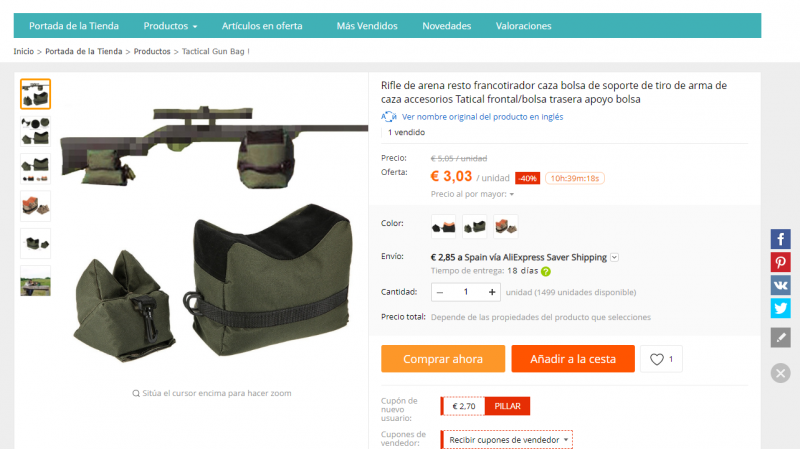This screenshot has width=800, height=449.
Task: Go to Valoraciones tab
Action: 523,26
